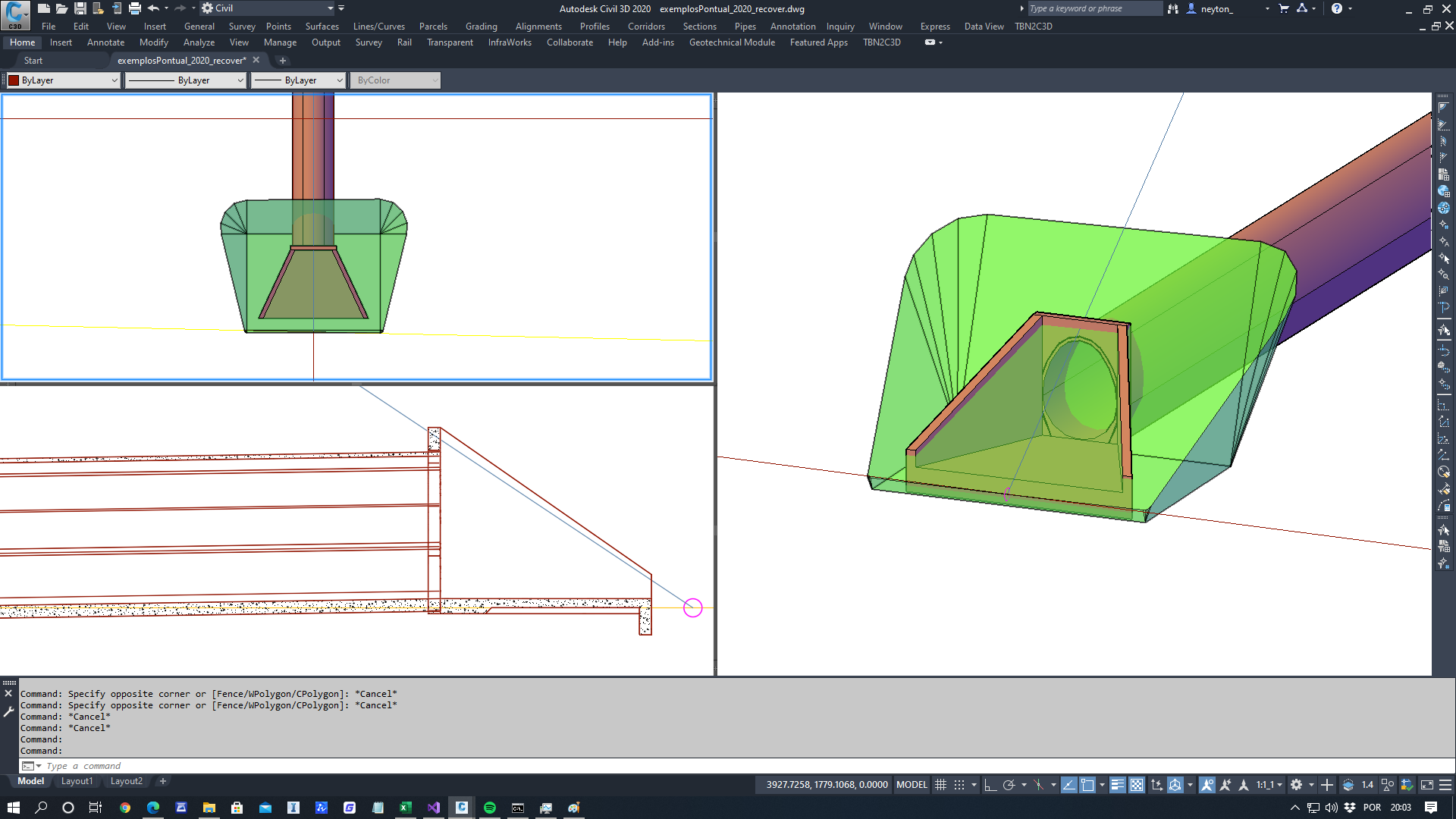Click the status bar Customization hamburger icon
1456x819 pixels.
point(1445,785)
